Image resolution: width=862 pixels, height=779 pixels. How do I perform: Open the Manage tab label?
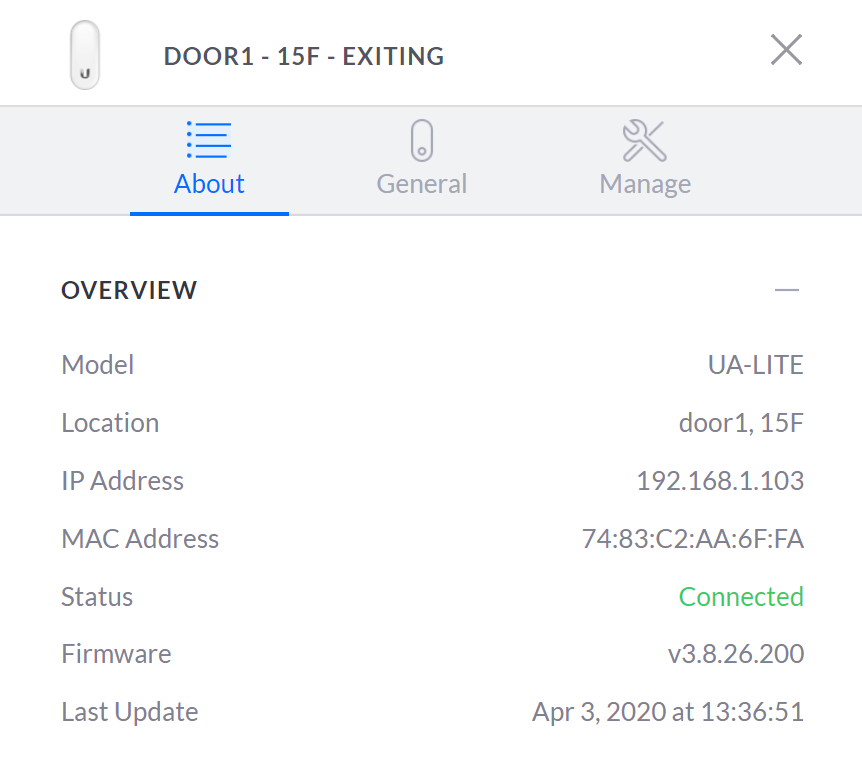[645, 185]
